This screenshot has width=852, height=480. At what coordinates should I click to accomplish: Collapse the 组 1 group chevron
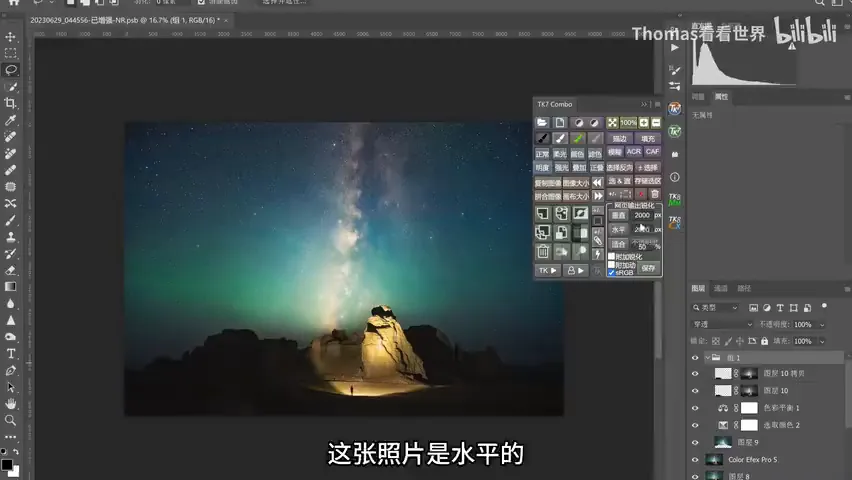click(x=707, y=358)
